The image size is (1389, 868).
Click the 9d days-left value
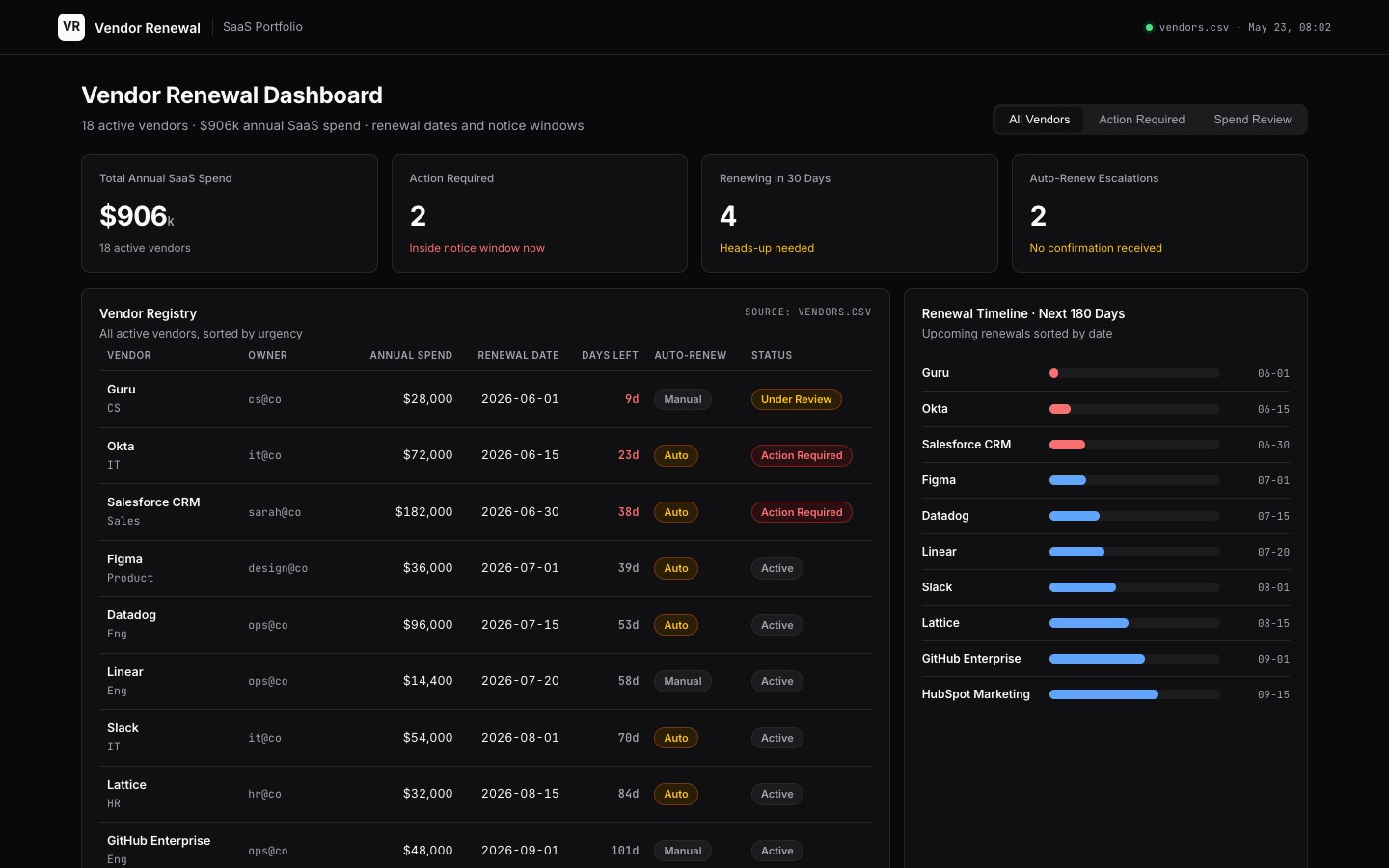point(632,399)
